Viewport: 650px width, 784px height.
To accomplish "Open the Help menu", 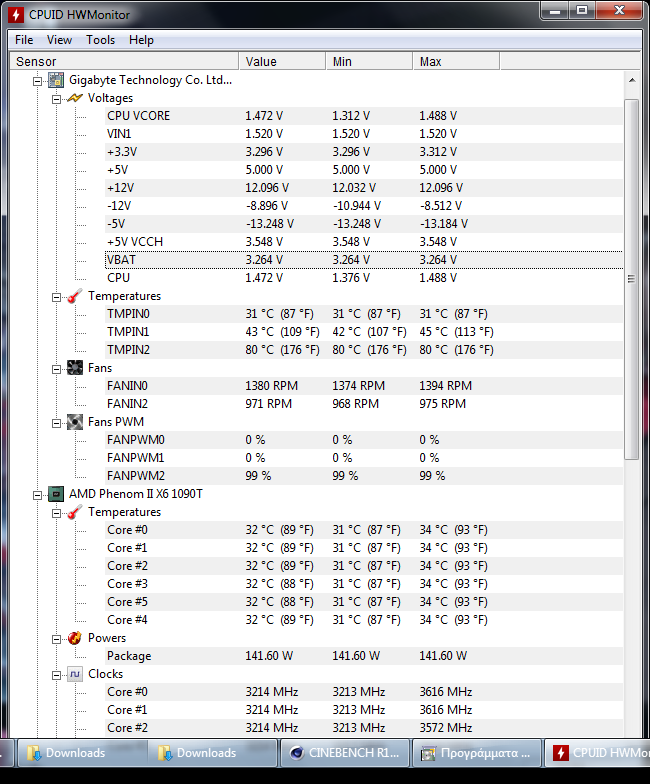I will pyautogui.click(x=141, y=40).
